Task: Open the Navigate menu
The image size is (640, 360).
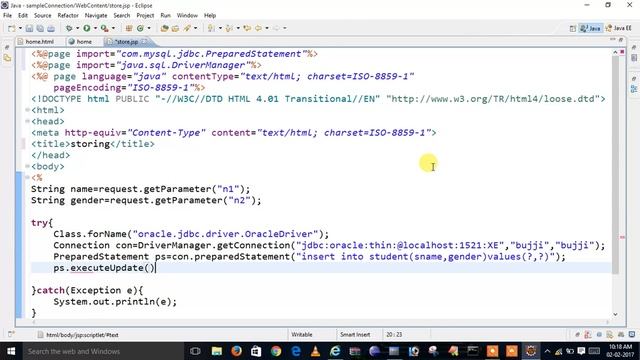Action: click(x=96, y=16)
